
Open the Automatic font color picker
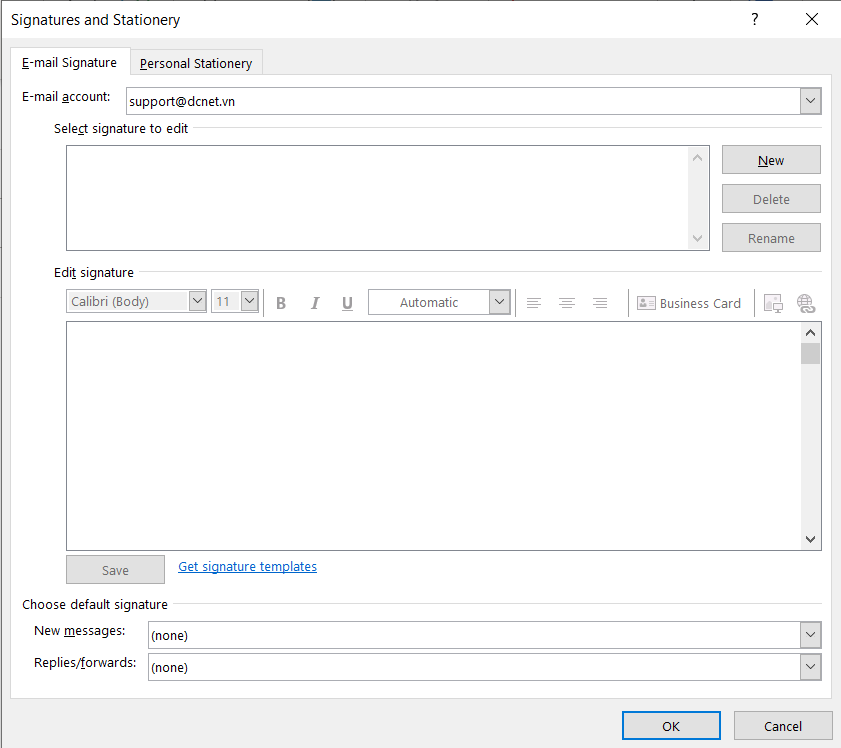click(499, 302)
